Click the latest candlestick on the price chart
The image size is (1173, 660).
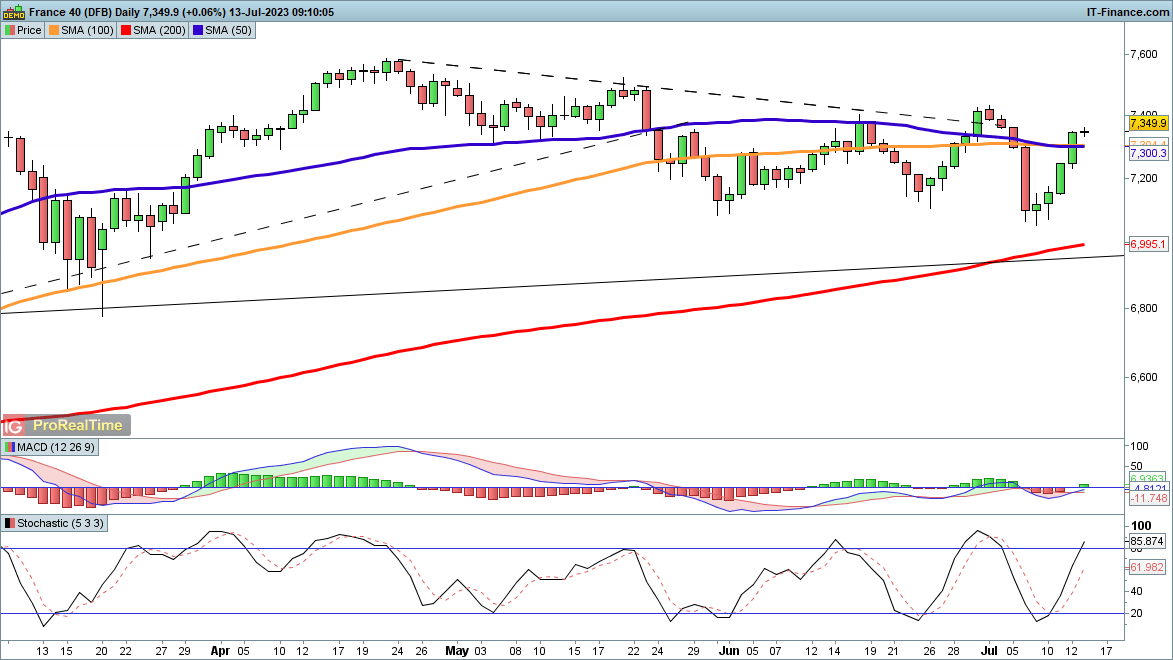click(x=1084, y=132)
